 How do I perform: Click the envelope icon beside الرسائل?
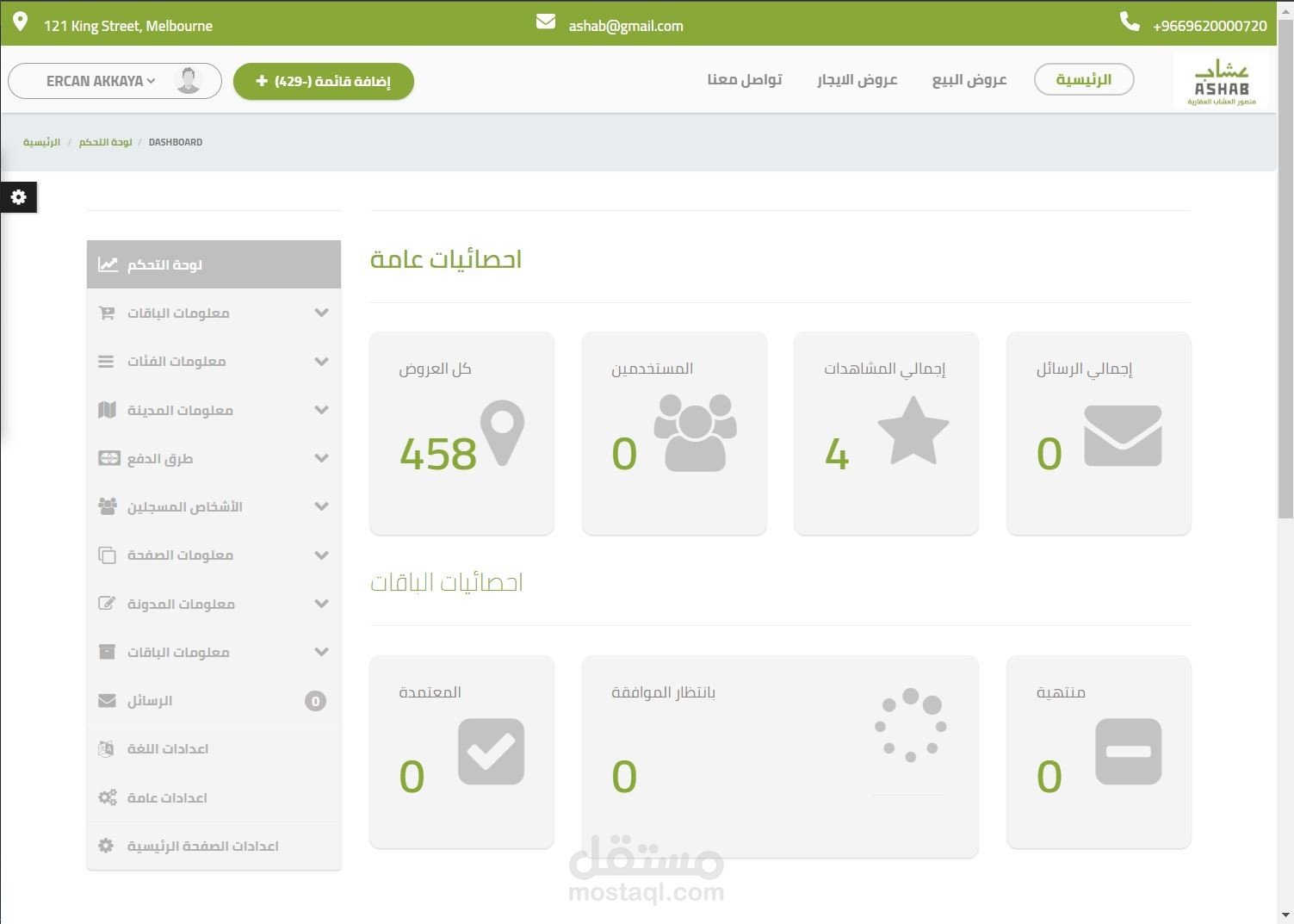click(x=108, y=700)
